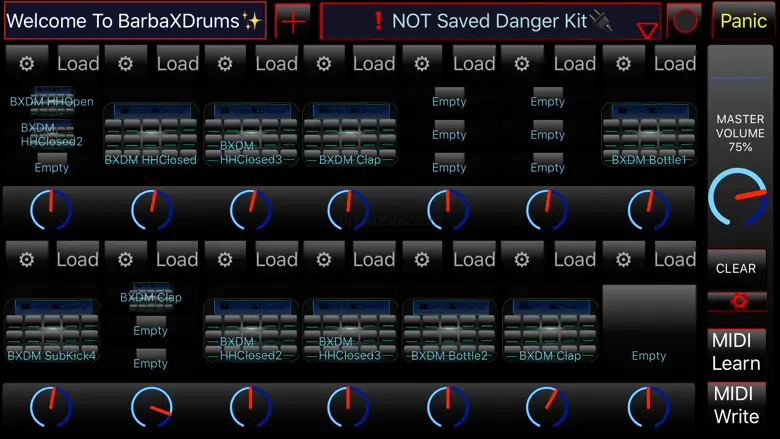
Task: Trigger the BXDM SubKick4 drum pad
Action: click(x=52, y=331)
